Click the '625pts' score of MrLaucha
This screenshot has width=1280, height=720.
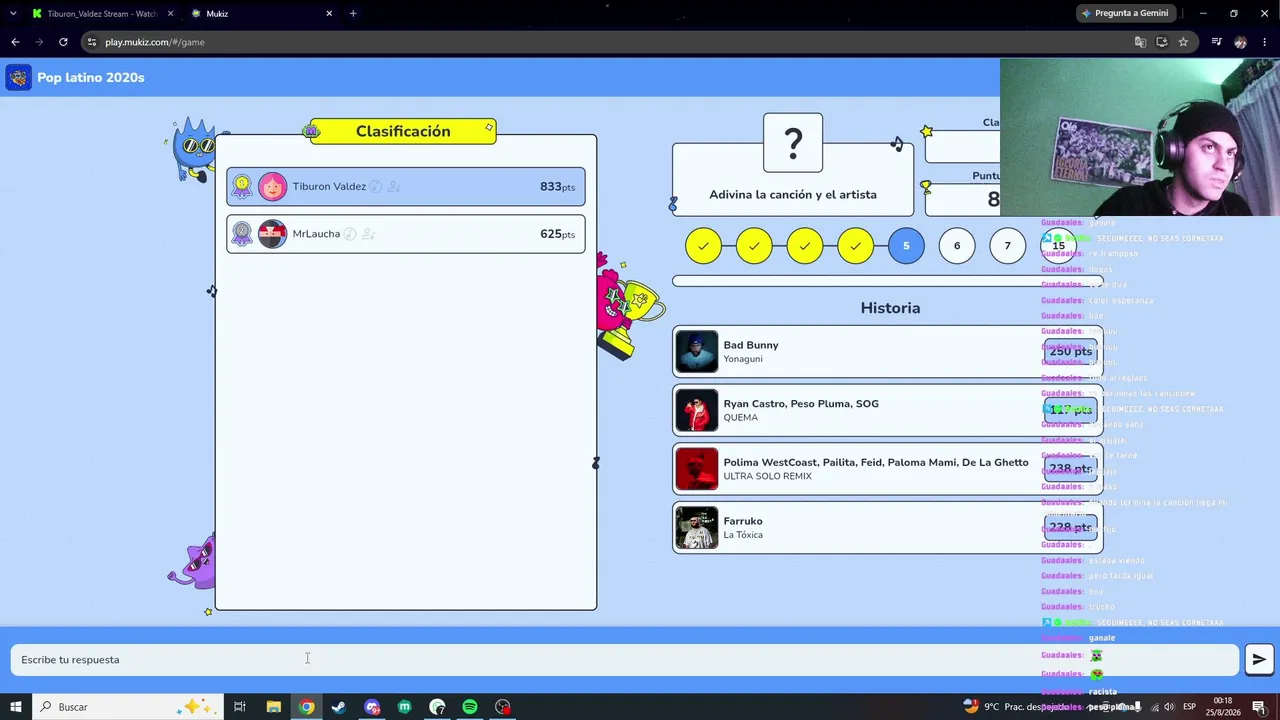pos(557,234)
